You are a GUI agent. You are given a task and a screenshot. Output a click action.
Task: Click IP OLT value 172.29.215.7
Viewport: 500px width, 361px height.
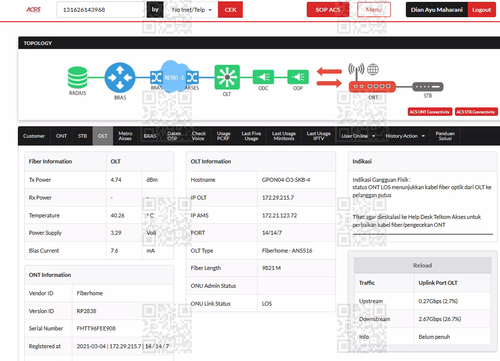click(x=278, y=198)
